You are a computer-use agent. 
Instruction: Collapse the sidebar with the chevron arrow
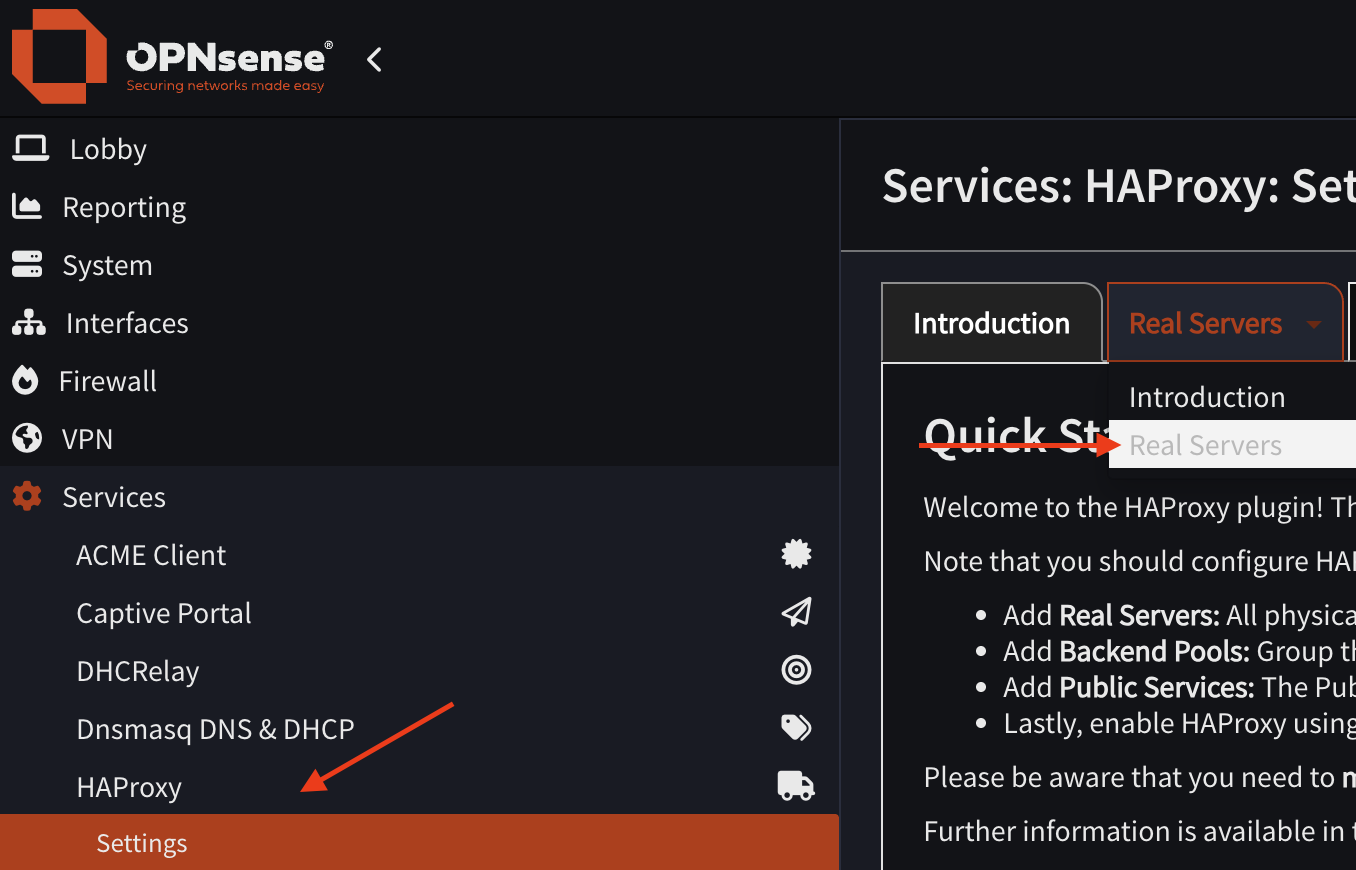(x=373, y=59)
